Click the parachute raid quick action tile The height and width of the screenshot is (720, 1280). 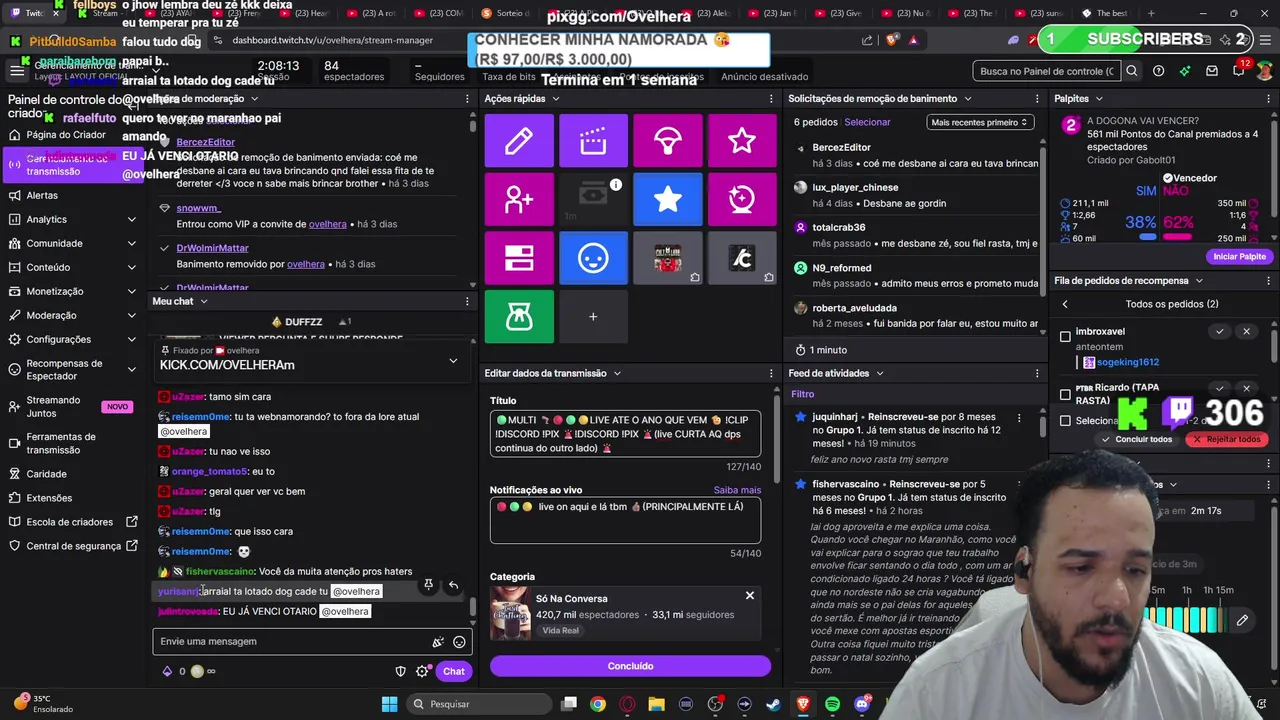[668, 141]
